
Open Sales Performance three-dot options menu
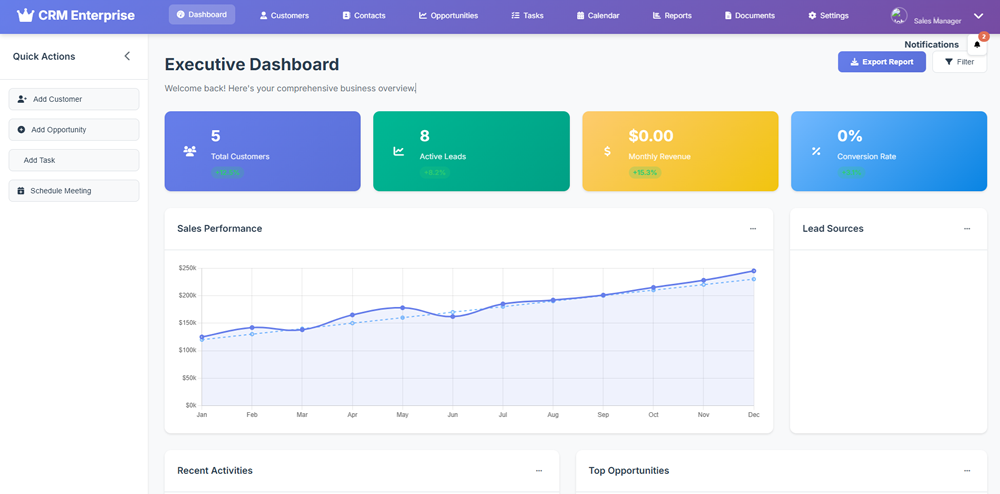pos(753,229)
